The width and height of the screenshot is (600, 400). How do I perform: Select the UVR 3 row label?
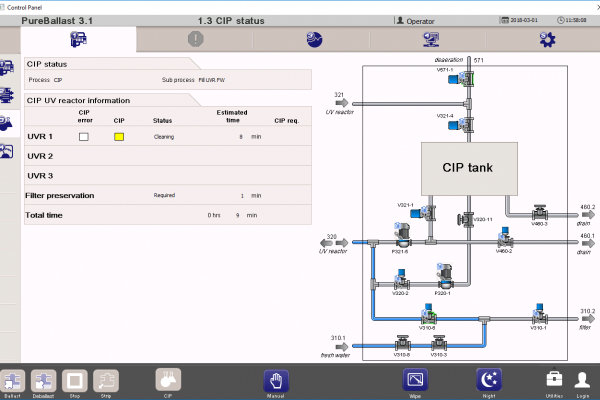40,176
